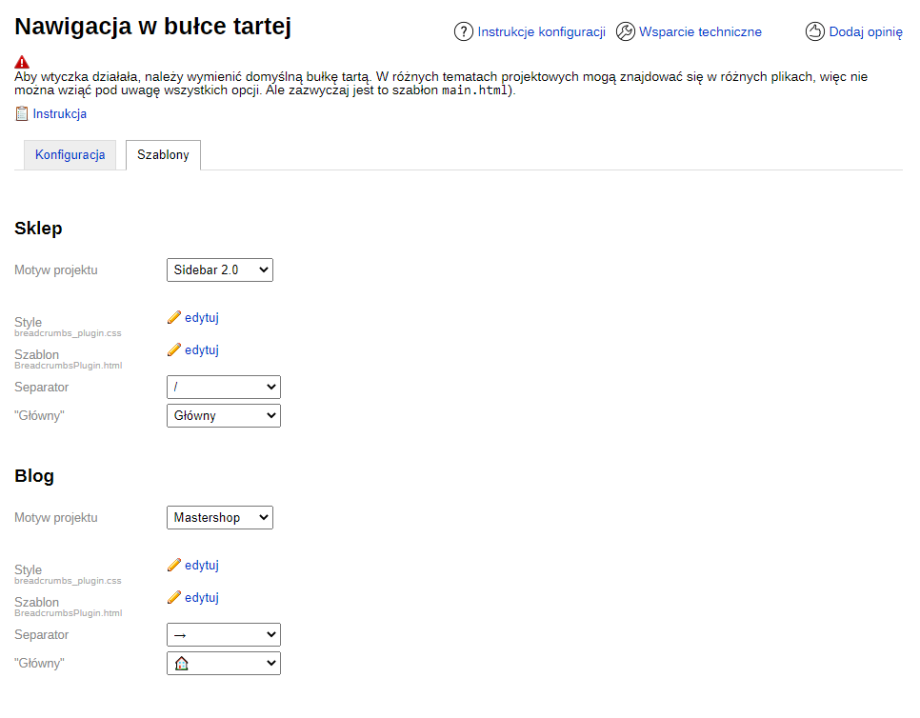920x718 pixels.
Task: Expand the Blog "Główny" dropdown with house icon
Action: (x=223, y=663)
